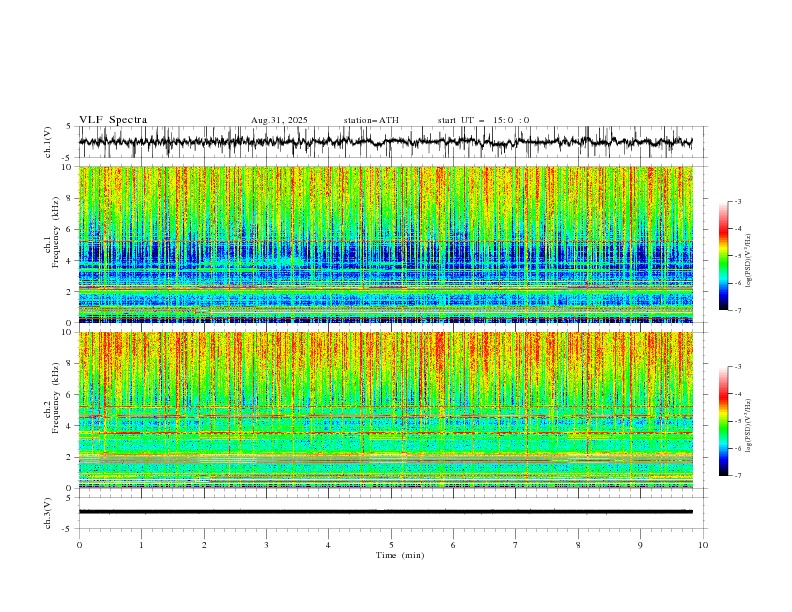Select the "Time (min)" axis title

click(x=400, y=555)
